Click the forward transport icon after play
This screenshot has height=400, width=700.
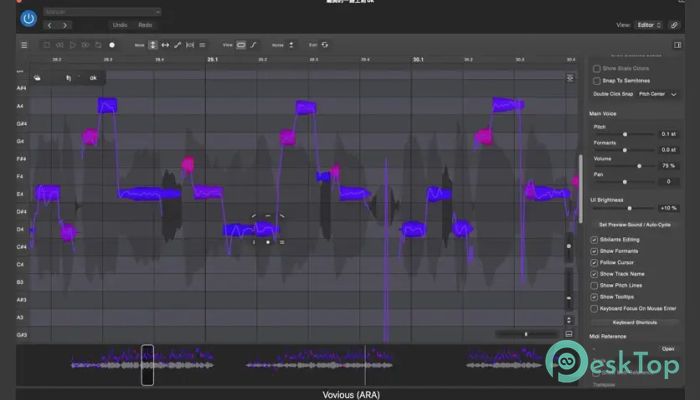(x=85, y=45)
